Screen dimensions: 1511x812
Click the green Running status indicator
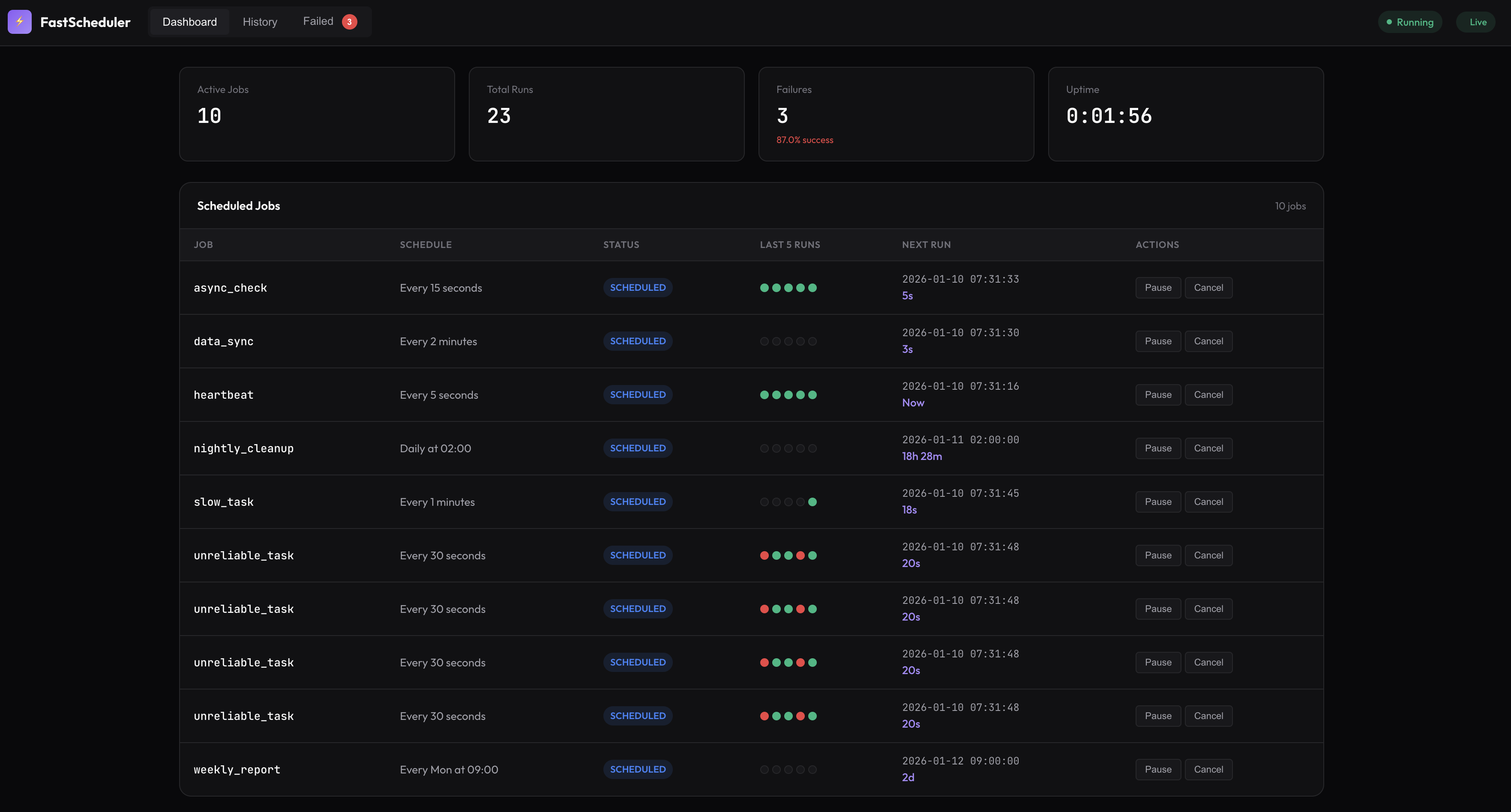(x=1409, y=22)
